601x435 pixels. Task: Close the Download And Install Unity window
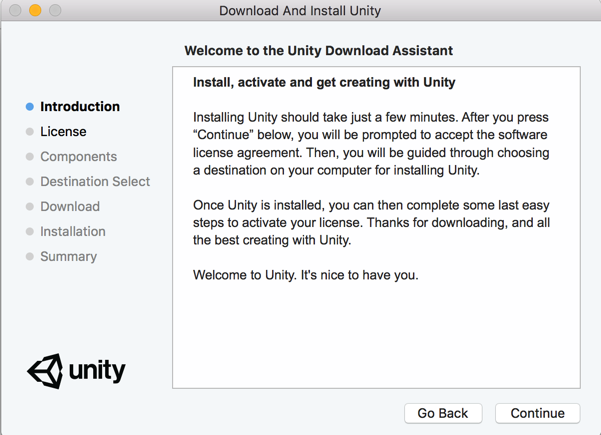(x=15, y=11)
